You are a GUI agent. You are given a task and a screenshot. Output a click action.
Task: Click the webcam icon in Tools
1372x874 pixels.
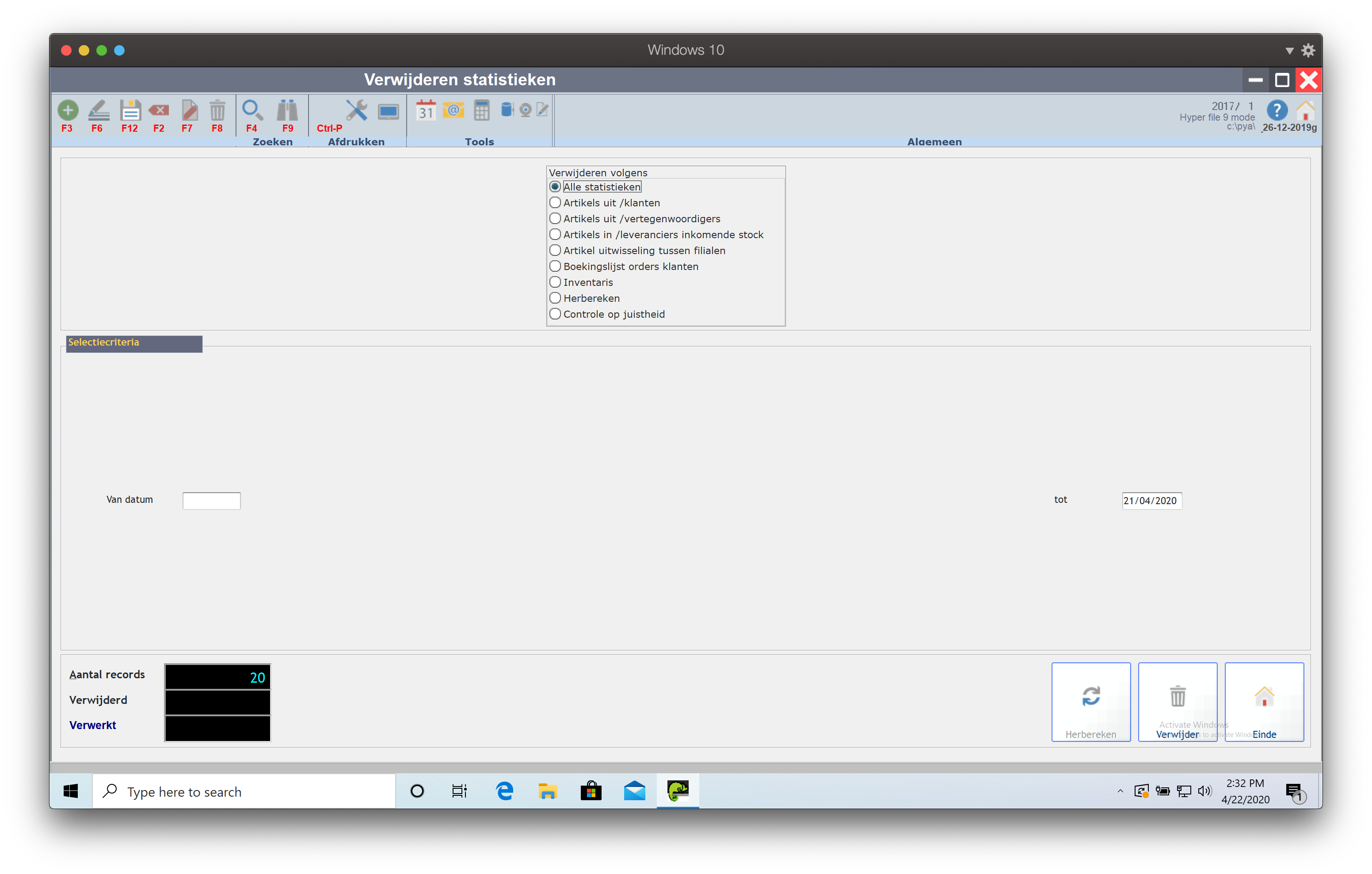(525, 110)
